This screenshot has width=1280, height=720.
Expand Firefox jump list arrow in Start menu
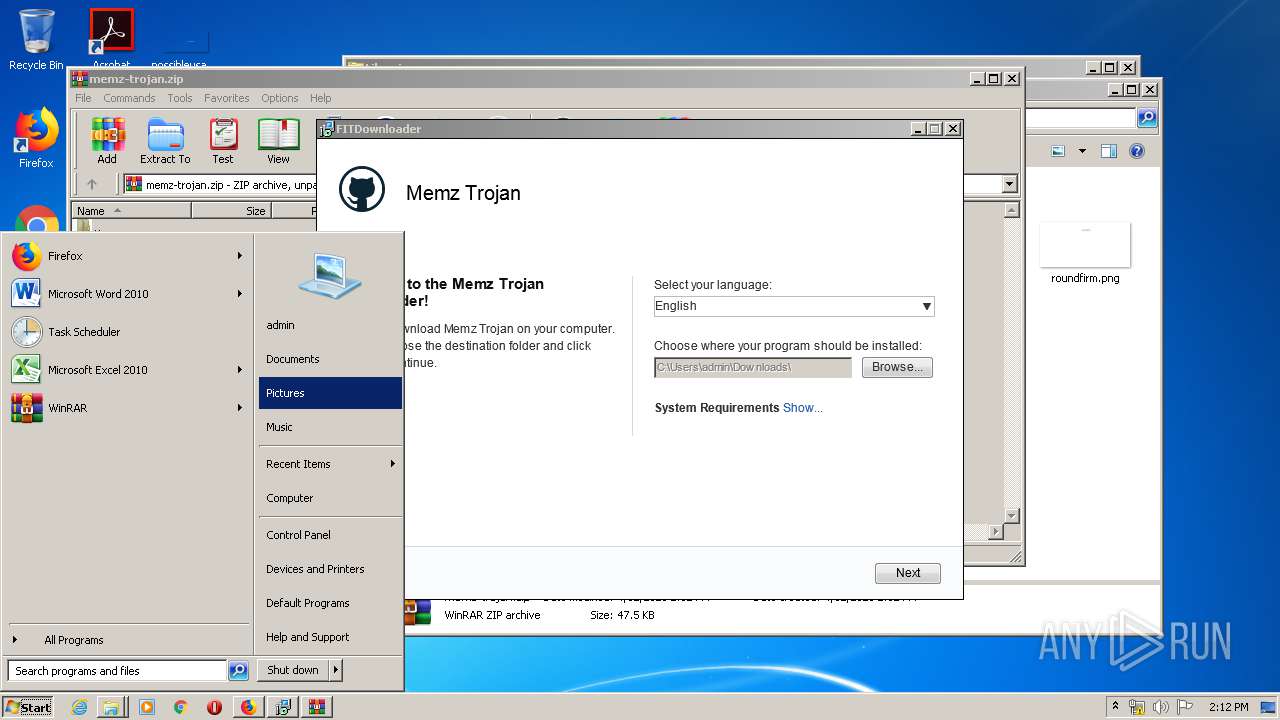pyautogui.click(x=240, y=256)
